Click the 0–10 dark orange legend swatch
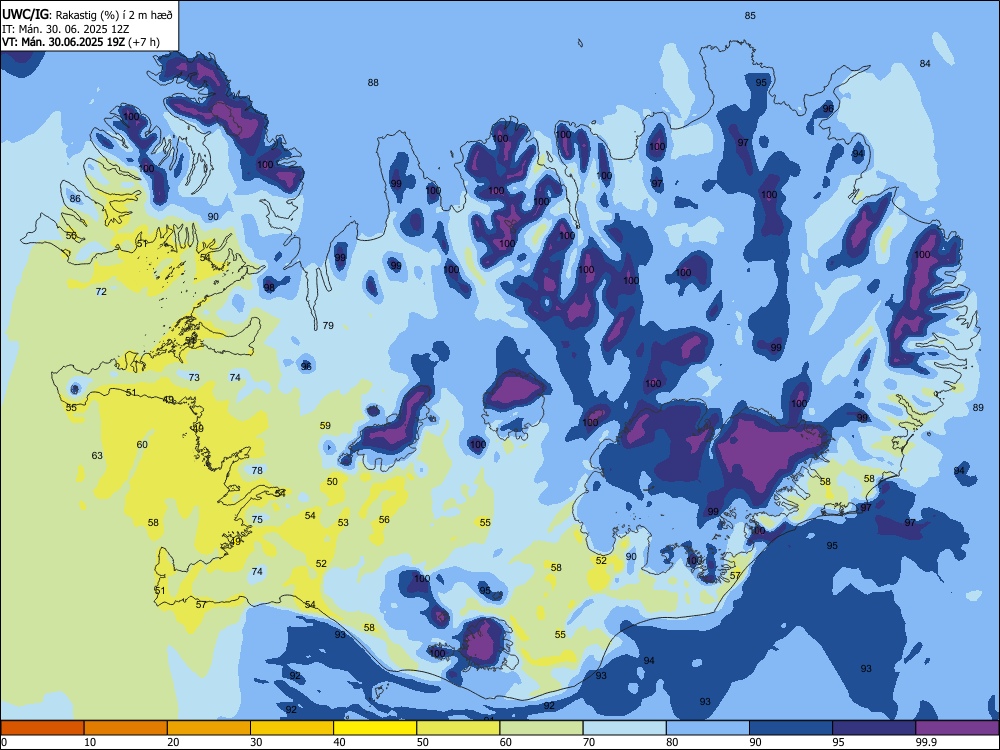Image resolution: width=1000 pixels, height=750 pixels. [x=42, y=728]
